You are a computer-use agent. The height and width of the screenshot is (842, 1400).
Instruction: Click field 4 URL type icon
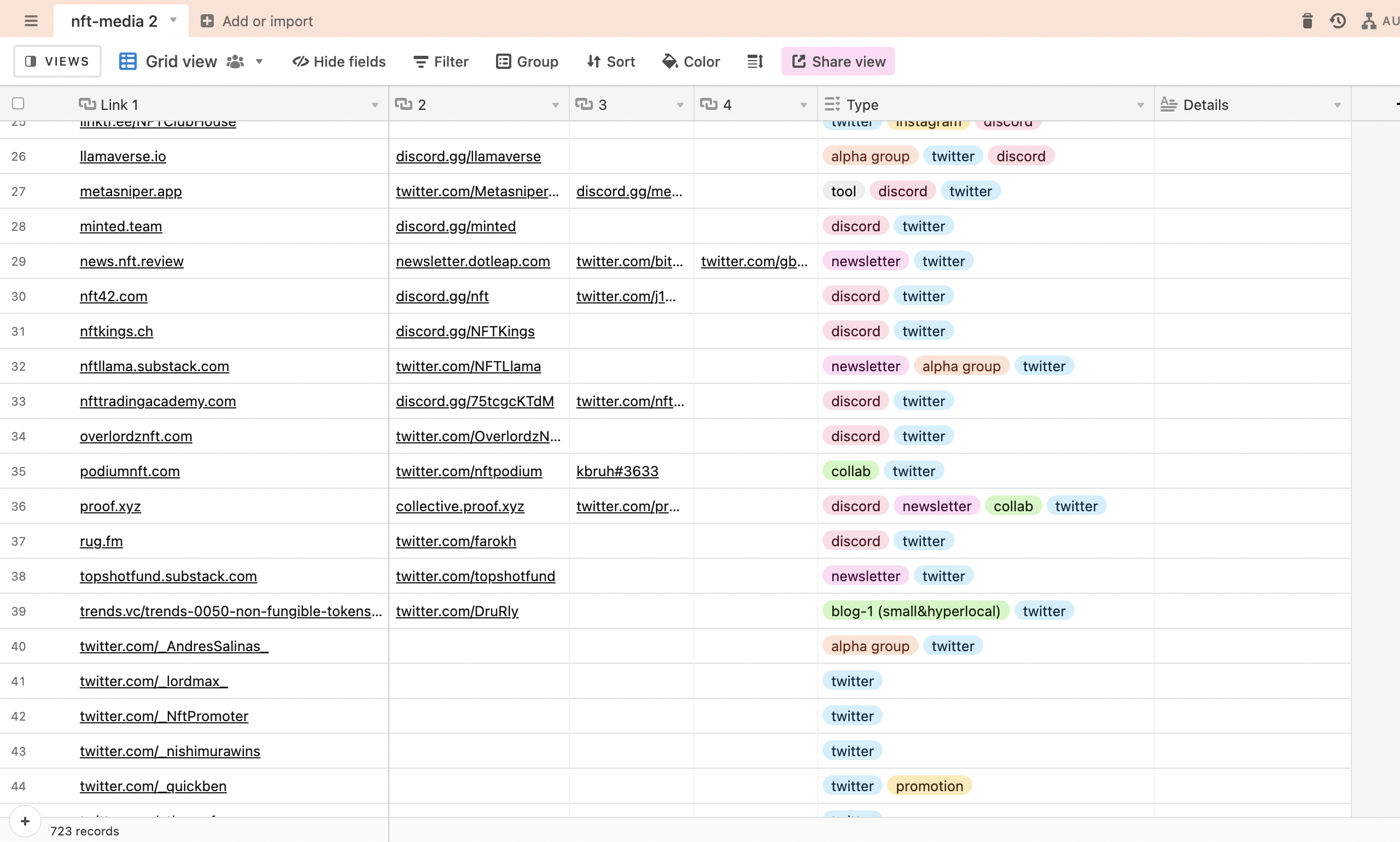709,104
